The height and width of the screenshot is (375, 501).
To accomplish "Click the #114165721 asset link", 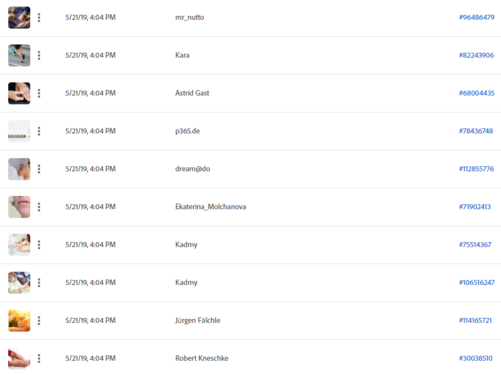I will pos(475,321).
